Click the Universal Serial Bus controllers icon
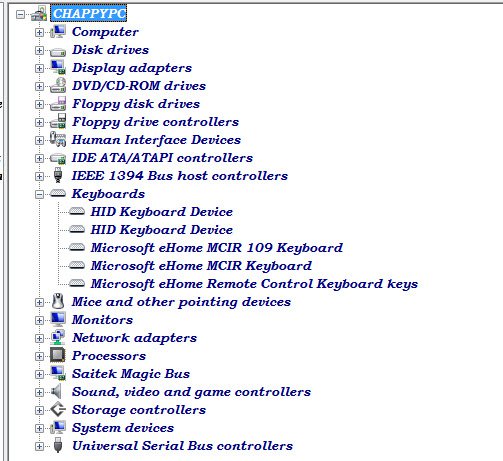 click(x=58, y=445)
